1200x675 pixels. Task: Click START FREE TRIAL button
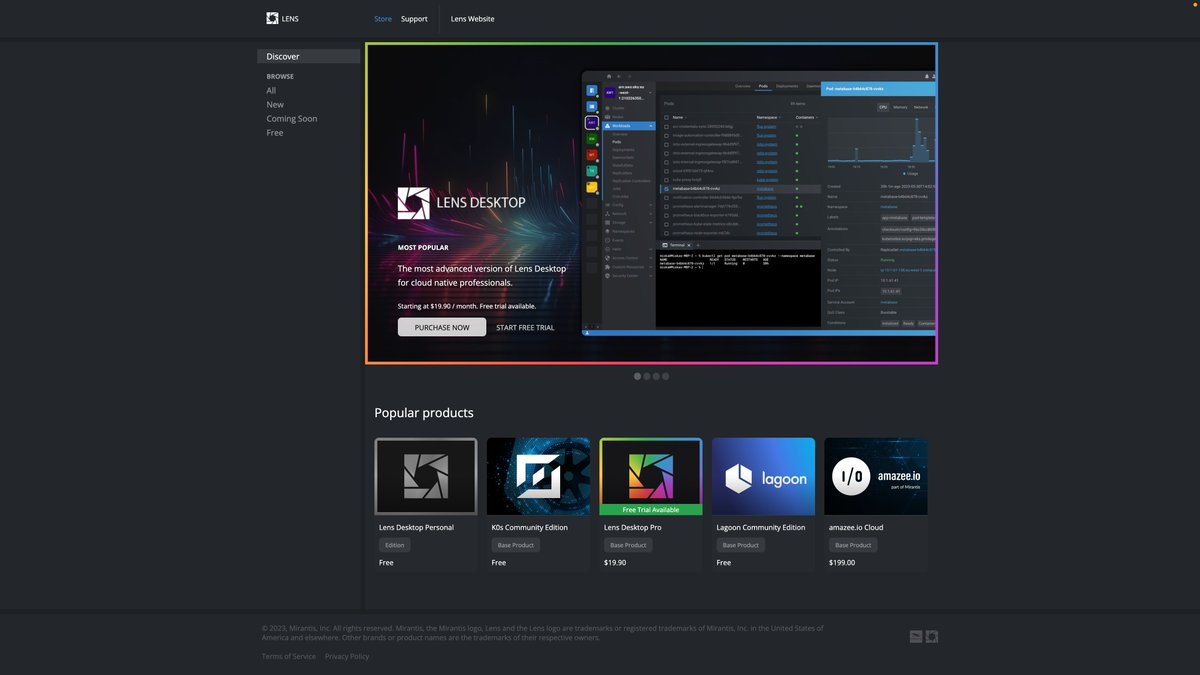point(525,327)
